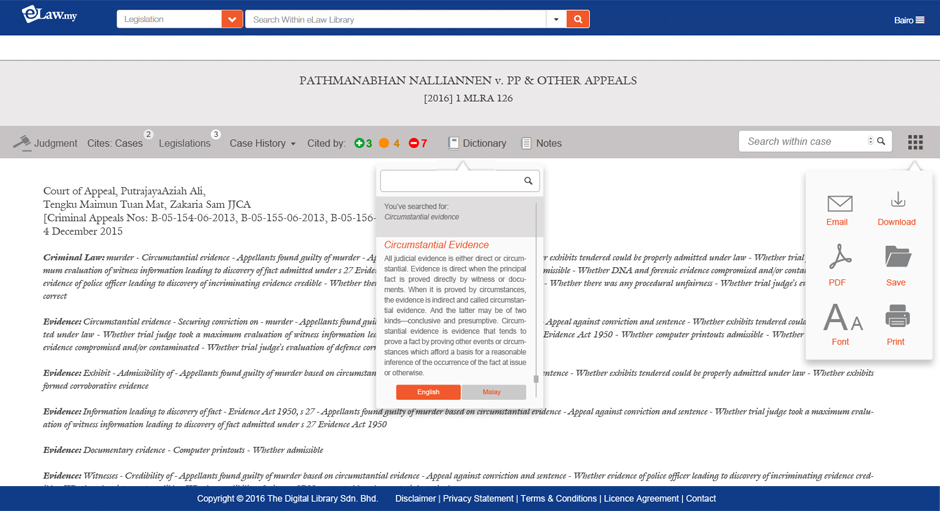Switch dictionary language to English

428,392
